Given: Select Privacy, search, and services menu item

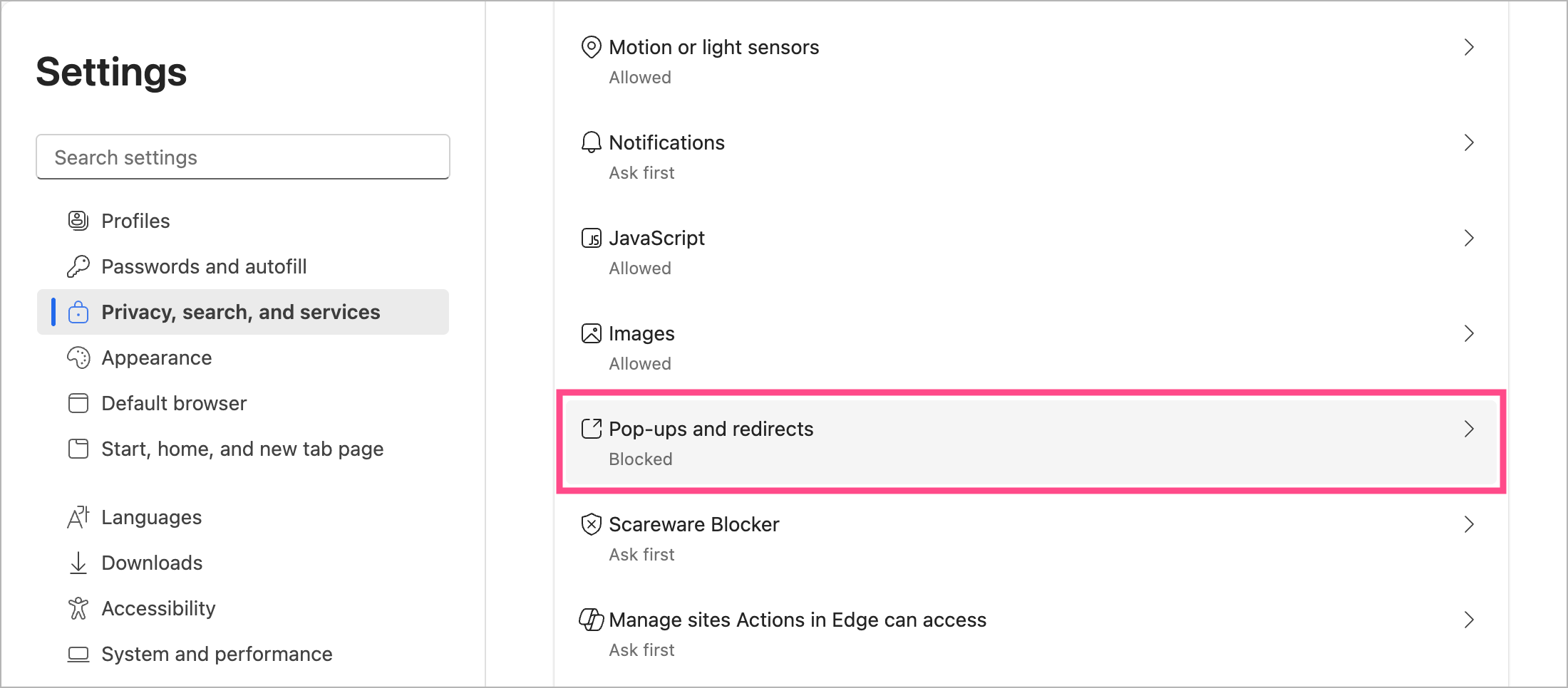Looking at the screenshot, I should pos(241,312).
